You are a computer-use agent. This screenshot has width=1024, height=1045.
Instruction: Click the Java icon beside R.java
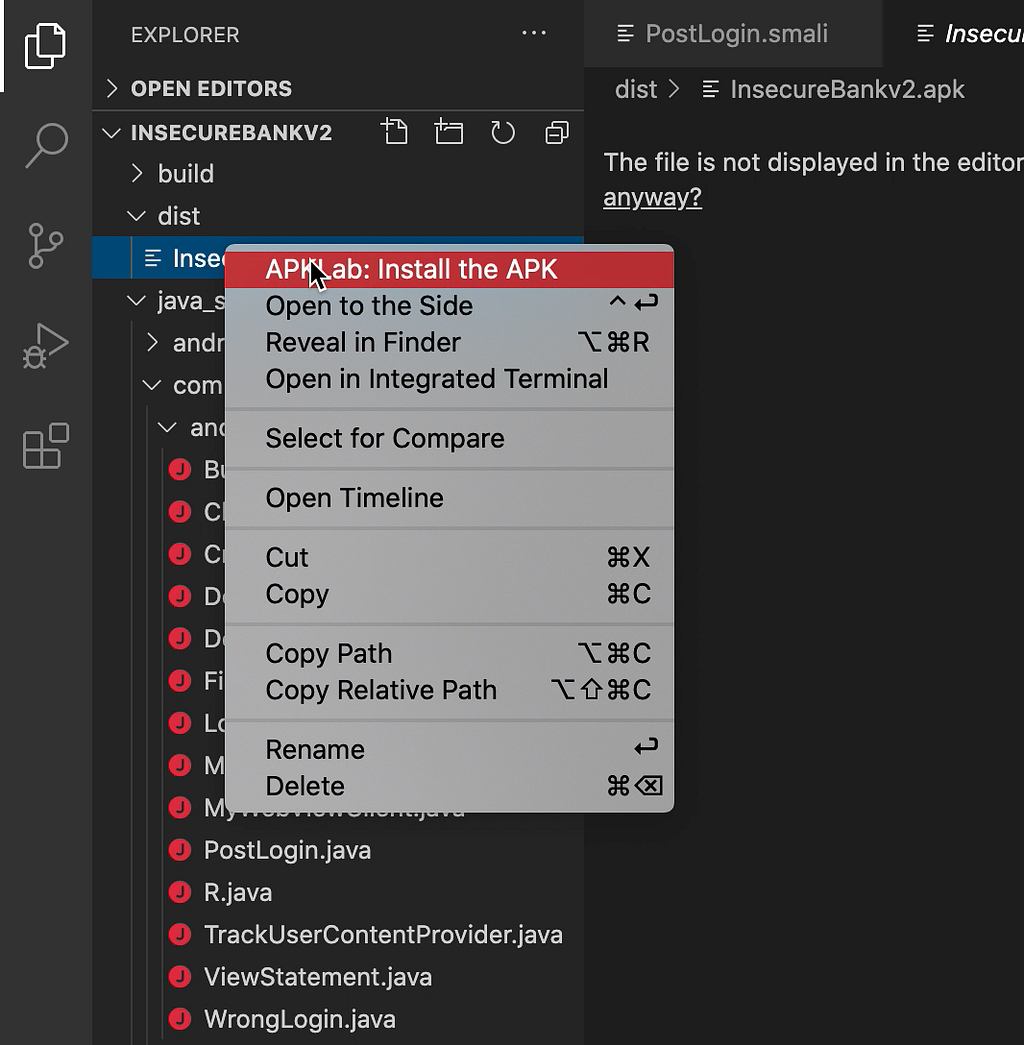coord(180,892)
